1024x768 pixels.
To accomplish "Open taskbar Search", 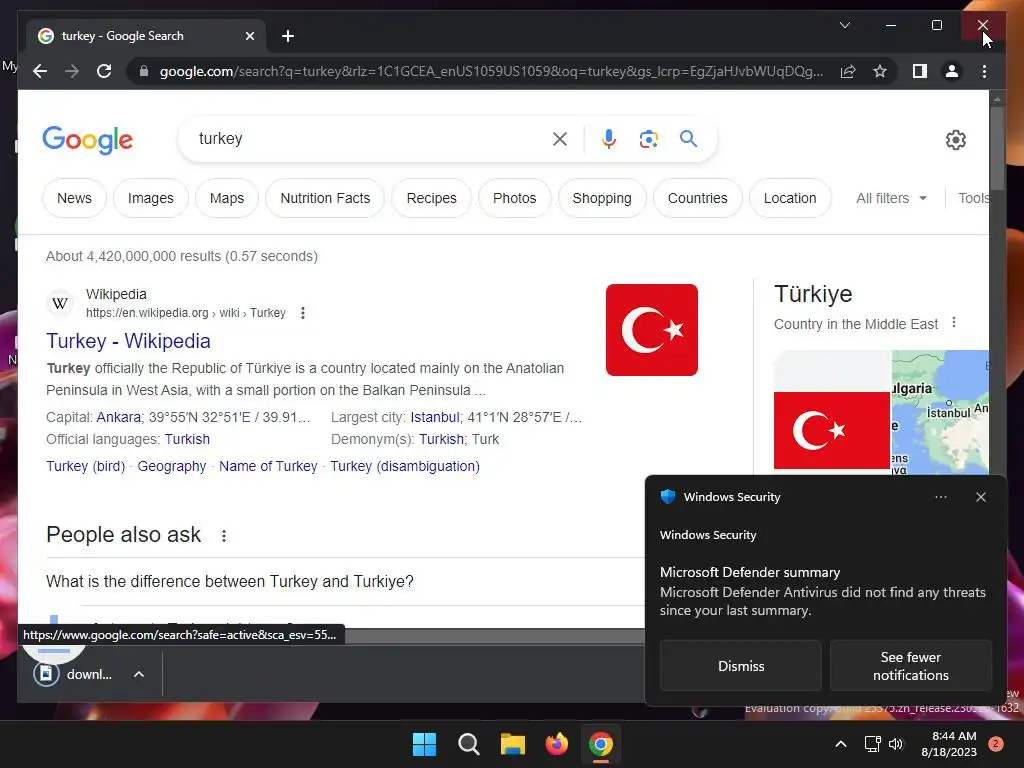I will coord(469,744).
